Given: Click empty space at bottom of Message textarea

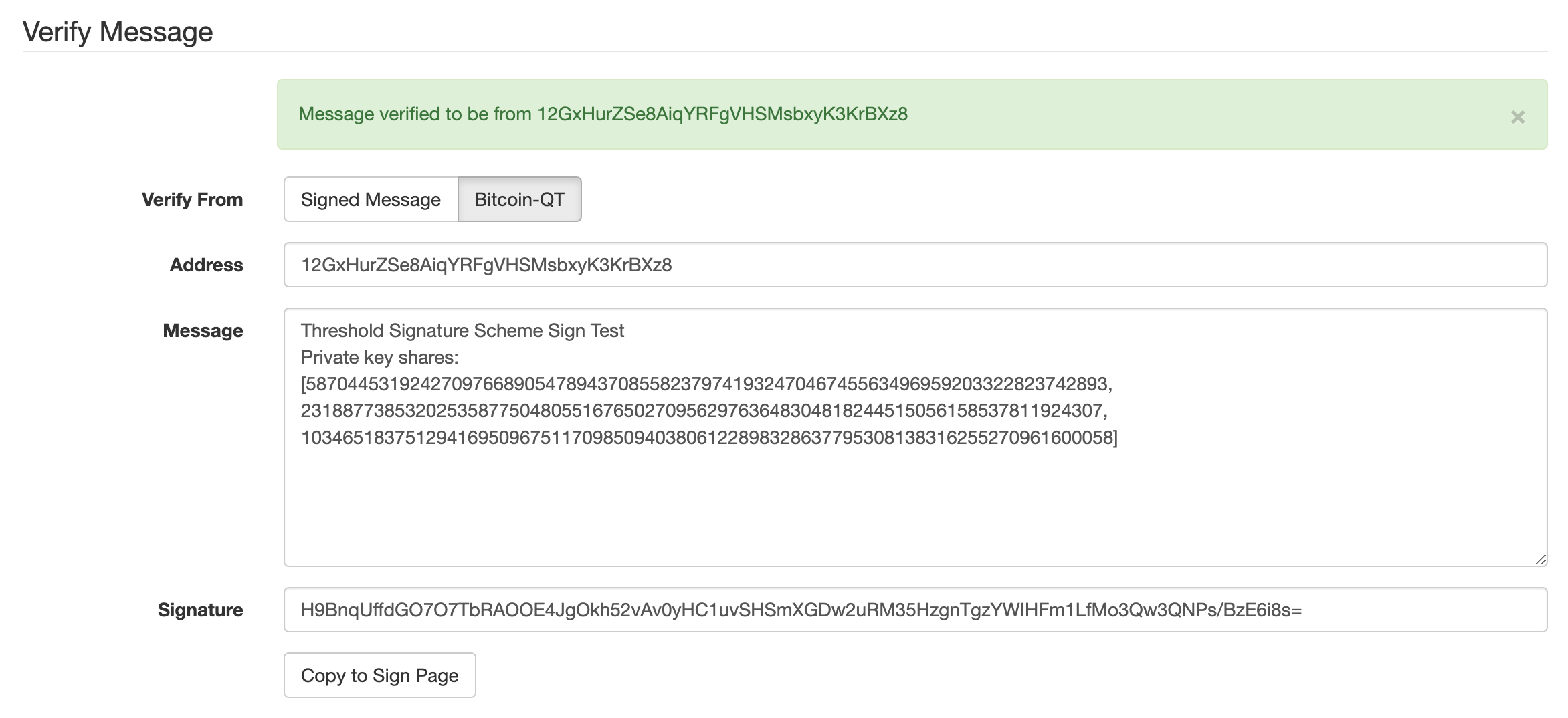Looking at the screenshot, I should [x=915, y=515].
